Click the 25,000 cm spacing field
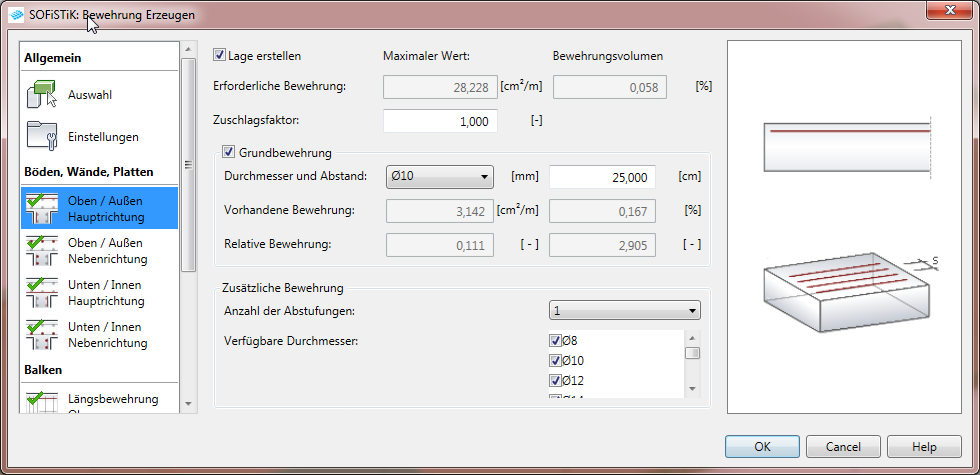The image size is (980, 475). coord(602,177)
